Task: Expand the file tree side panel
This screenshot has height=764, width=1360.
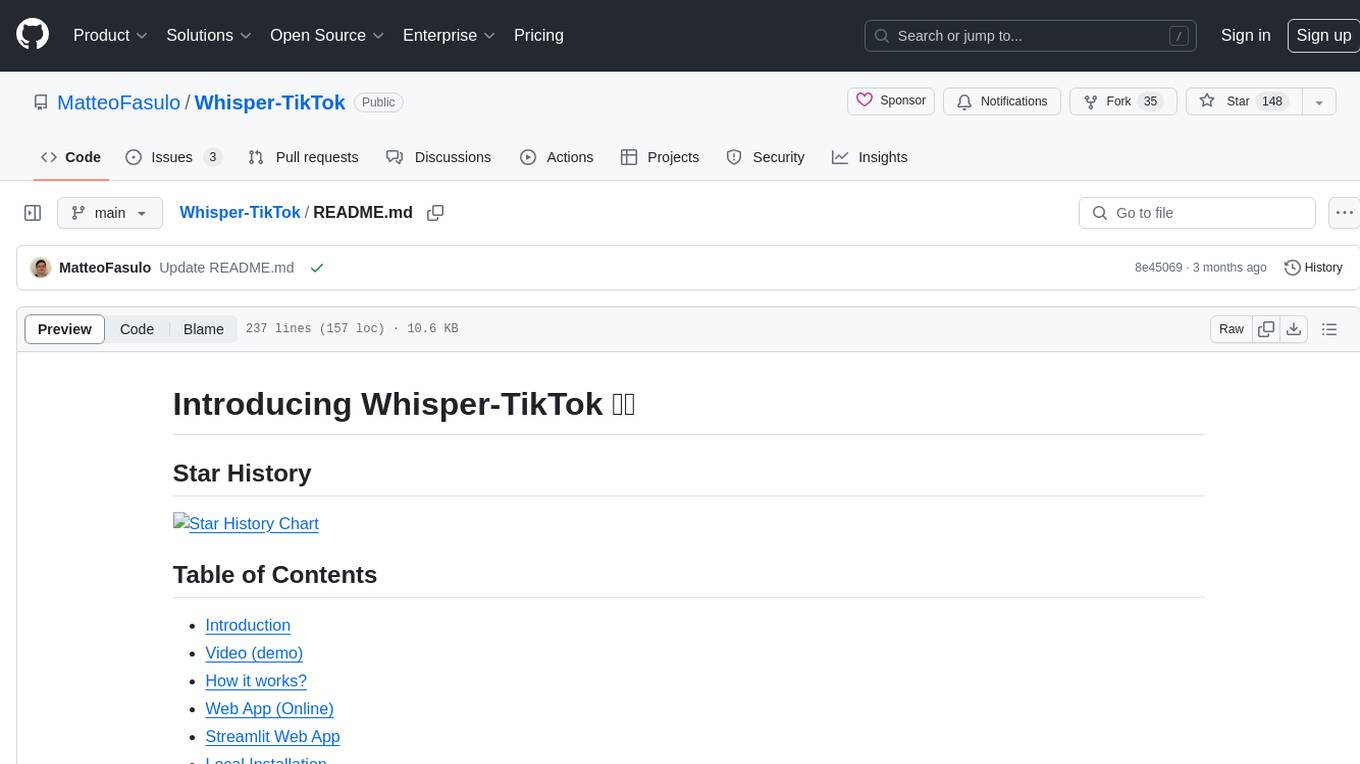Action: point(33,213)
